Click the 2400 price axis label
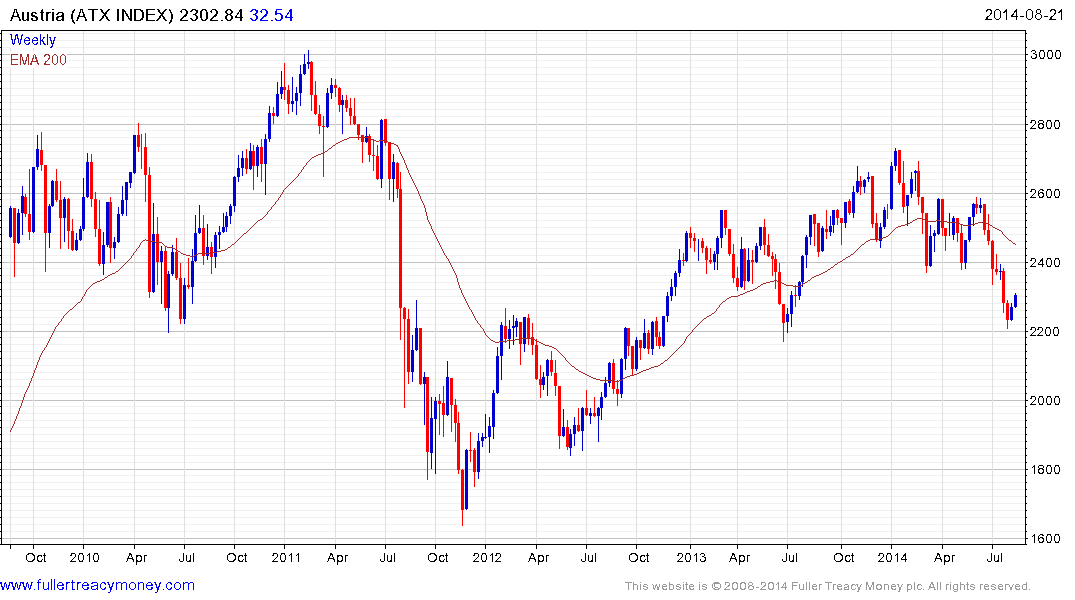The image size is (1075, 600). [x=1046, y=263]
